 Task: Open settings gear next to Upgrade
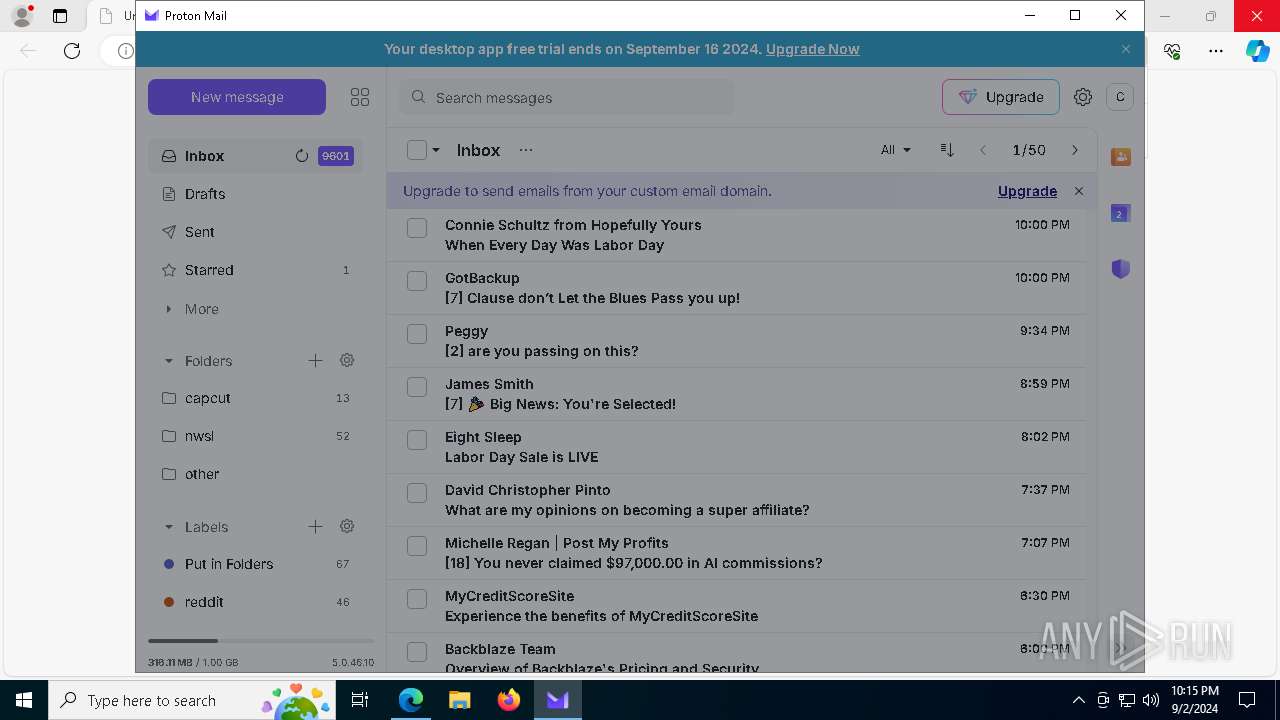tap(1083, 97)
